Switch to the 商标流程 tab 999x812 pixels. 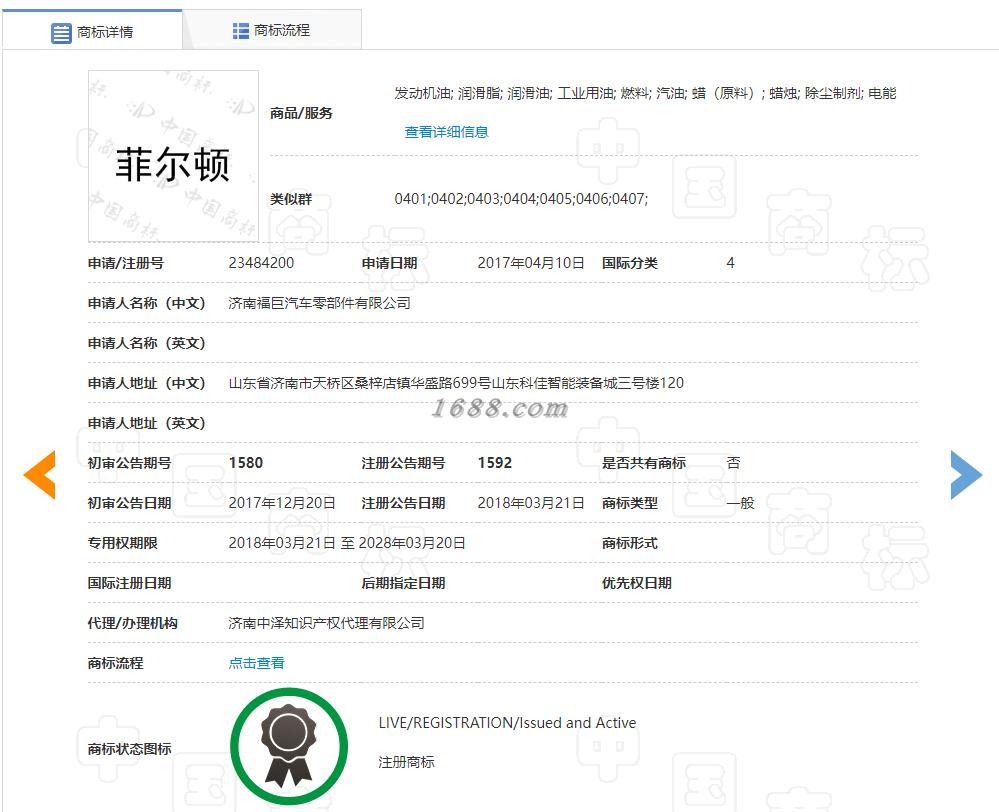pos(272,30)
